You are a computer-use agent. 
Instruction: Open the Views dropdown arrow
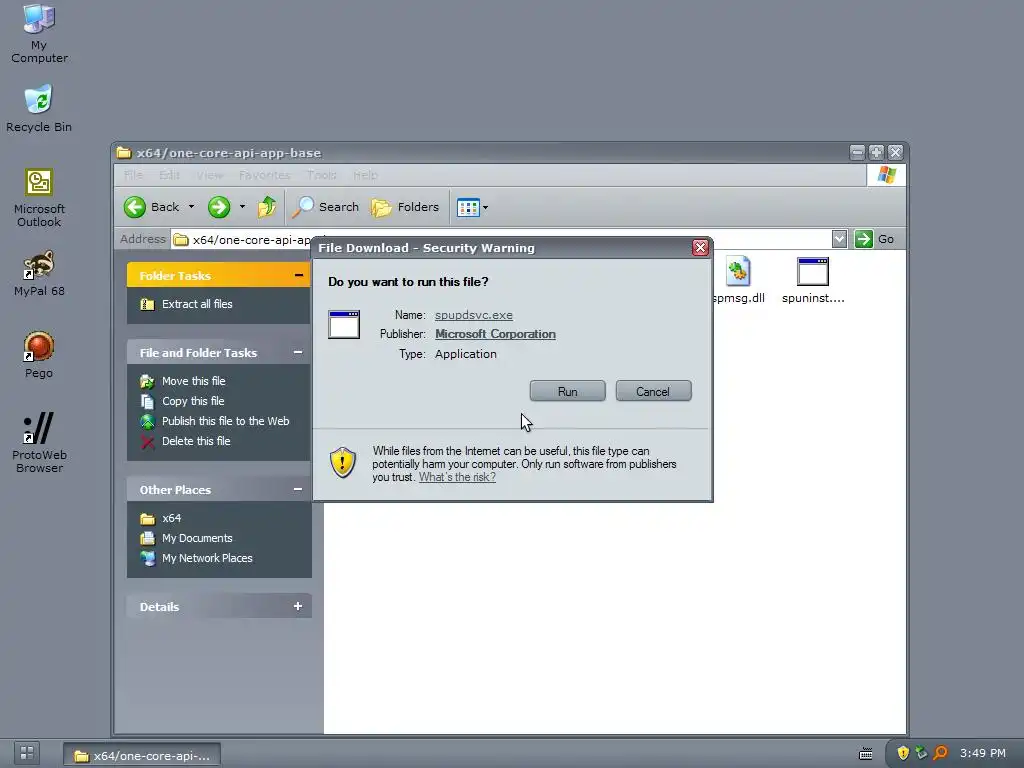pos(485,208)
